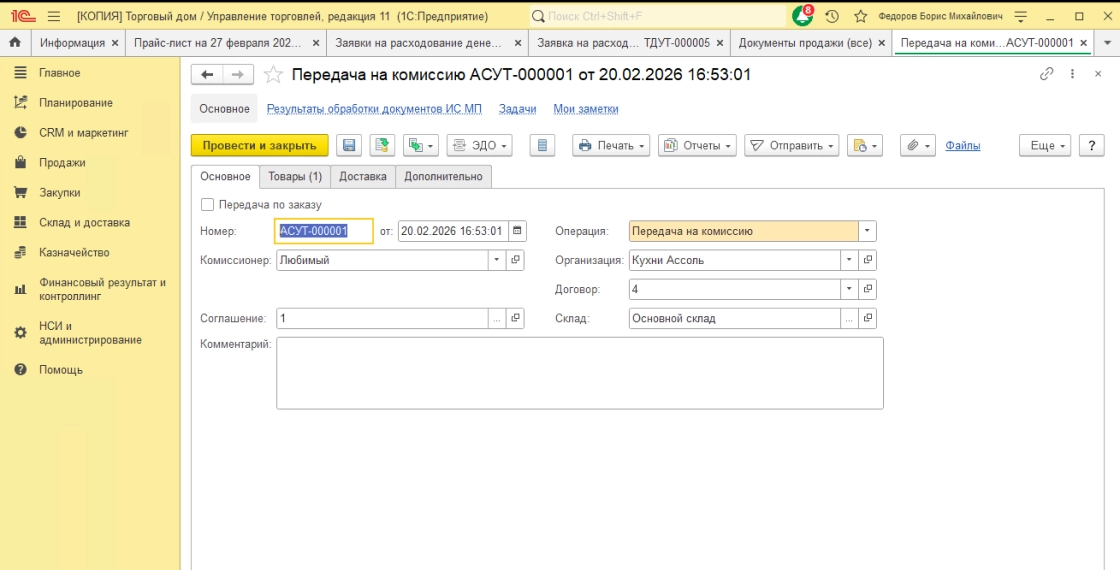Expand Организация dropdown arrow
This screenshot has height=570, width=1120.
point(849,260)
